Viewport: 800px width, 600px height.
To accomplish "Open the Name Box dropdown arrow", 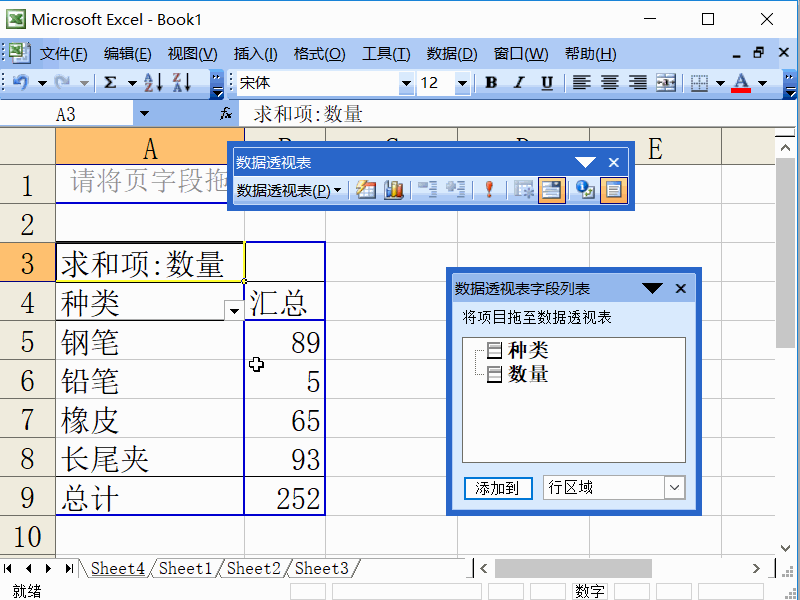I will point(144,113).
